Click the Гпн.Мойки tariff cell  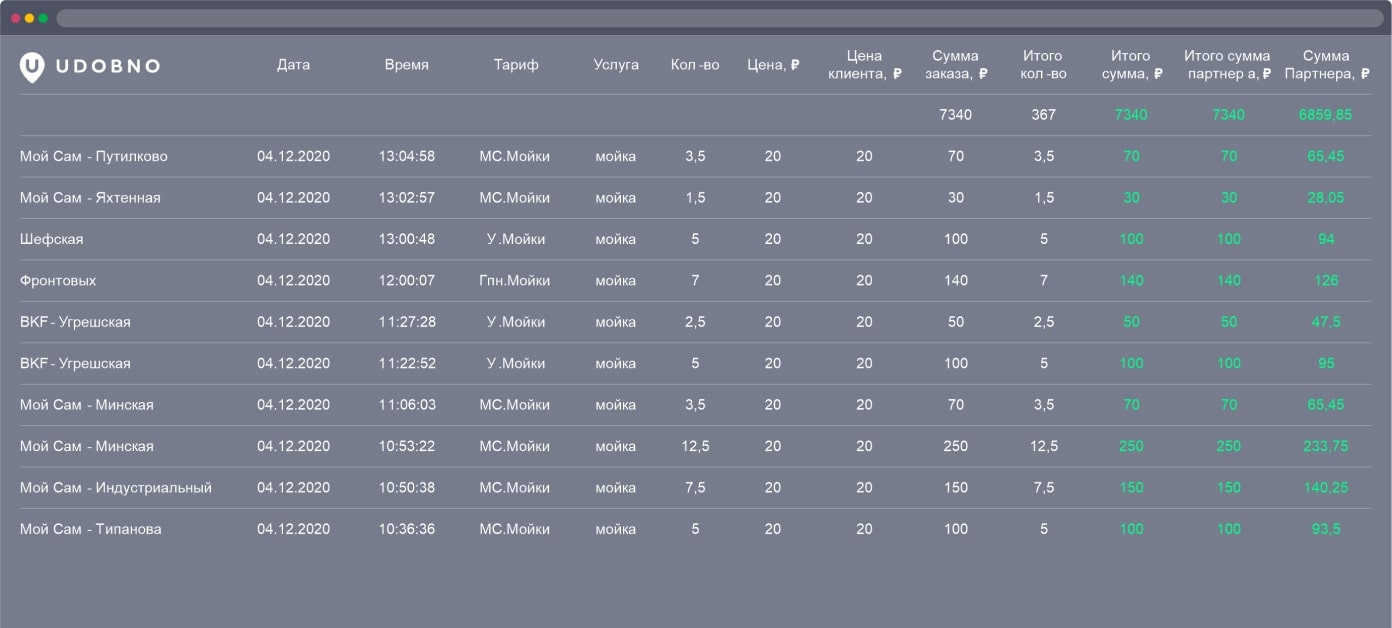pos(514,281)
